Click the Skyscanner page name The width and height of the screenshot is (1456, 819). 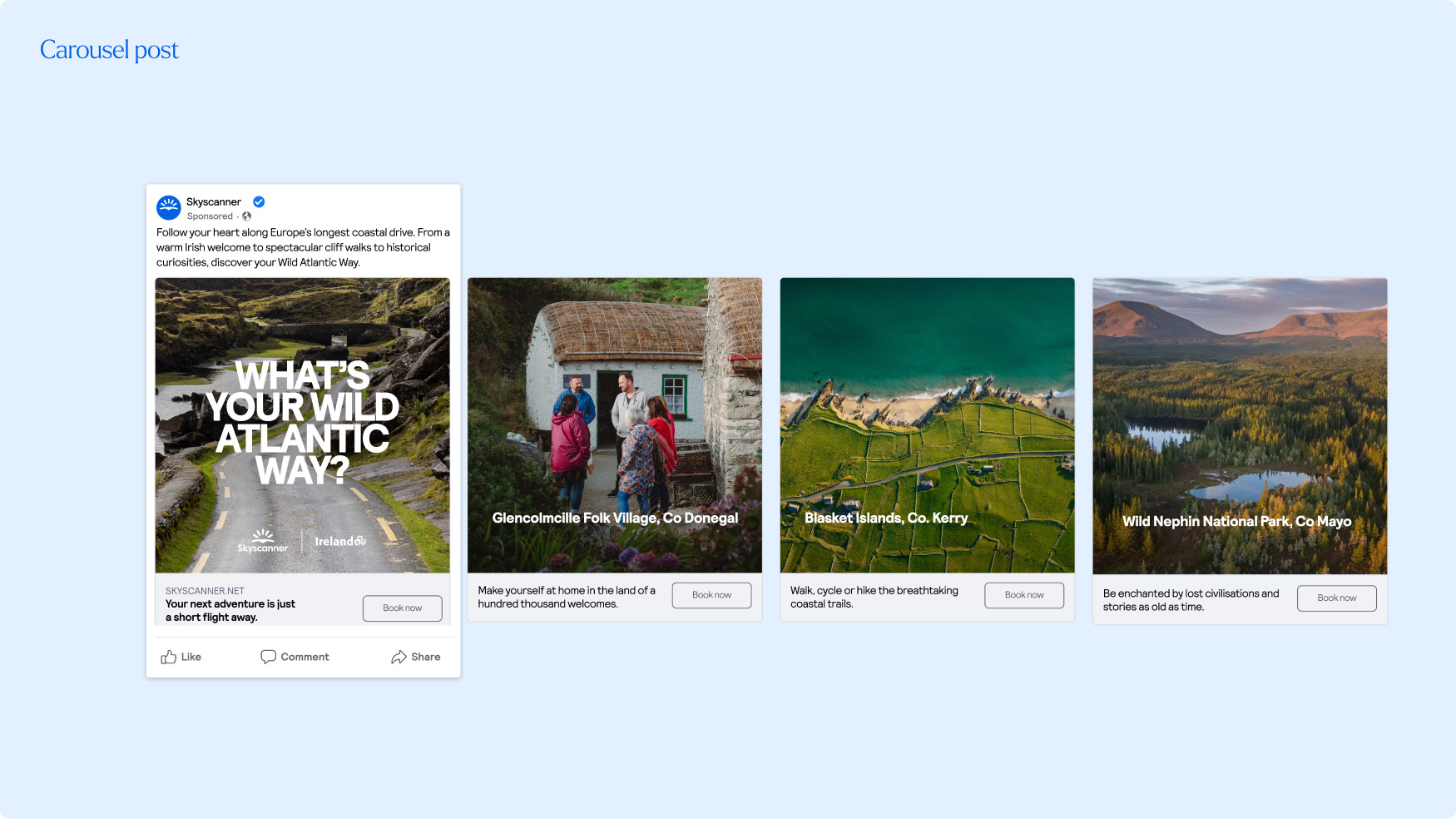pyautogui.click(x=213, y=201)
